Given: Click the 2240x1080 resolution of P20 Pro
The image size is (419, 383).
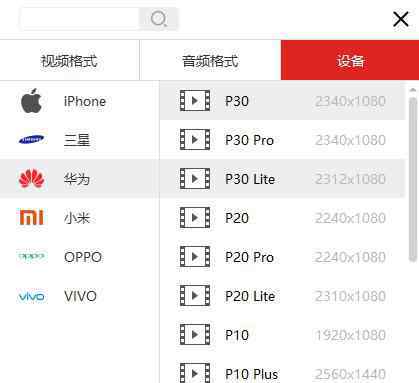Looking at the screenshot, I should (x=350, y=257).
